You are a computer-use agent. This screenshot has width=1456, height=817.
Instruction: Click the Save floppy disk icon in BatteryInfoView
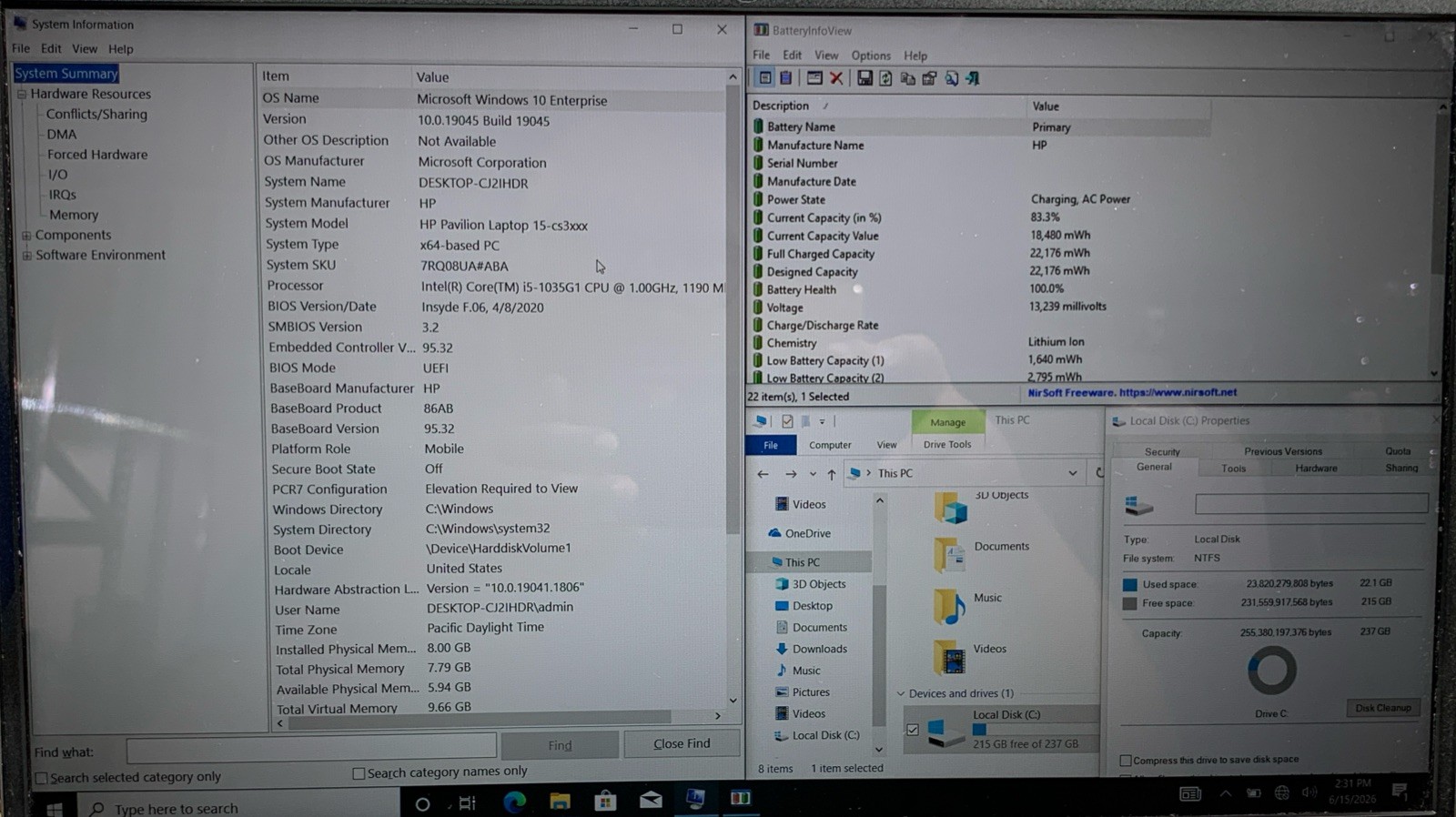(864, 78)
